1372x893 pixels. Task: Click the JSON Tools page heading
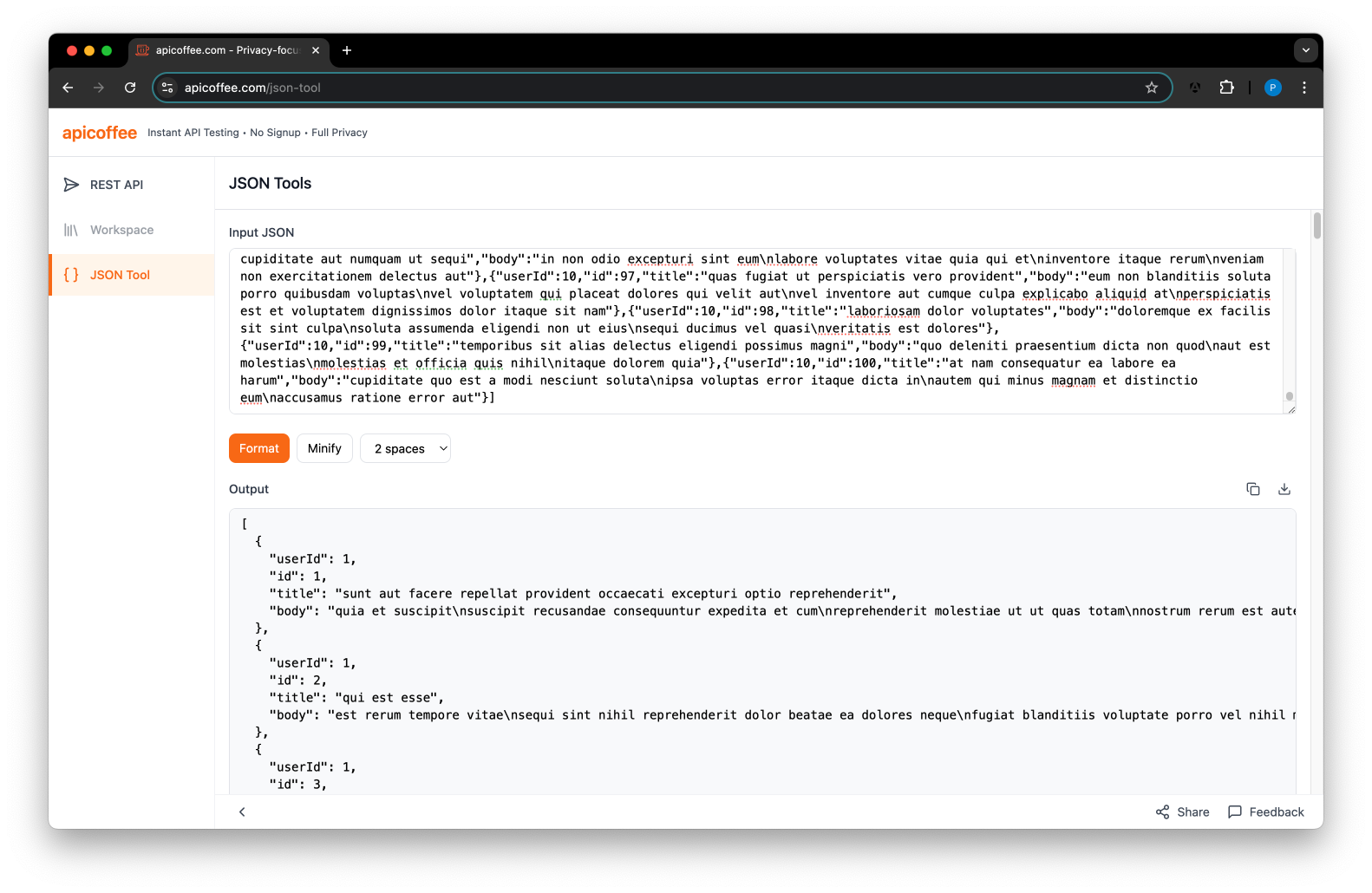[270, 183]
